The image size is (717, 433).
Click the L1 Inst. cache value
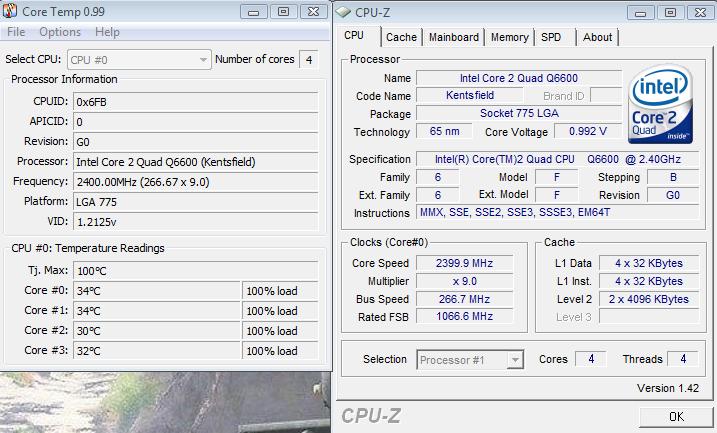[649, 281]
